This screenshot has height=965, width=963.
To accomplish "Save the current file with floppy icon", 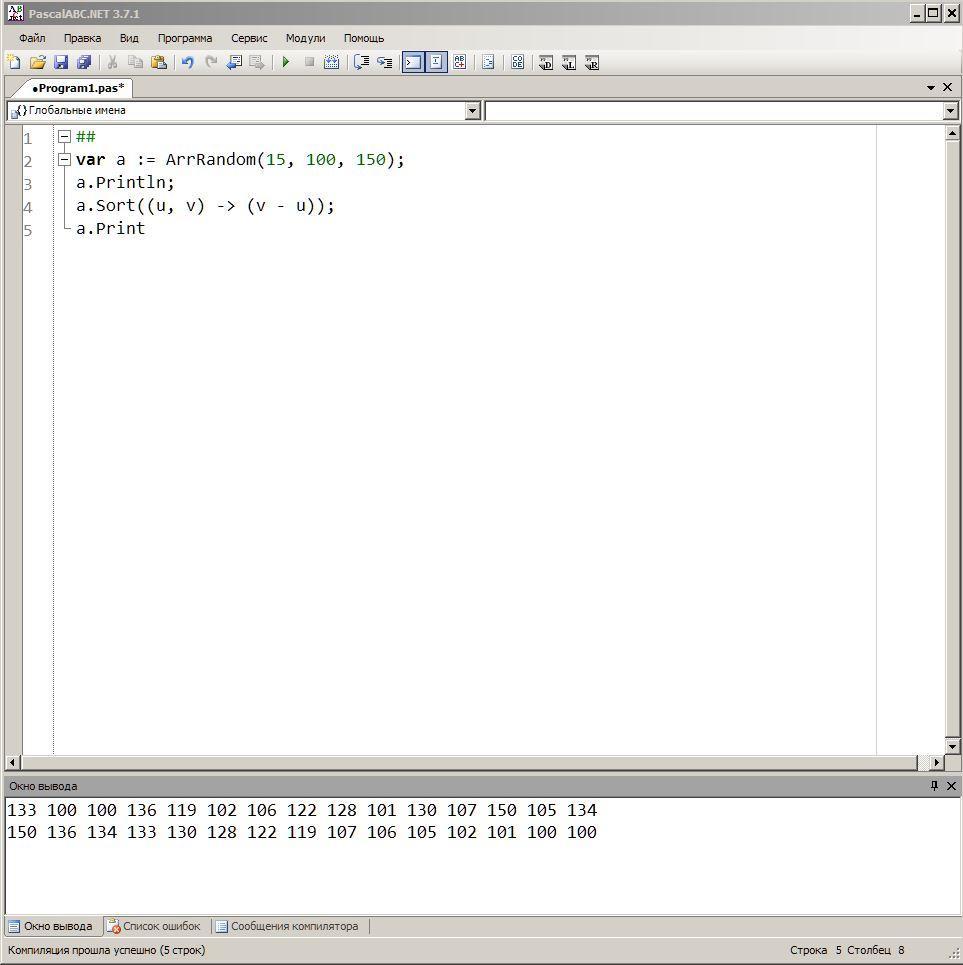I will 61,62.
